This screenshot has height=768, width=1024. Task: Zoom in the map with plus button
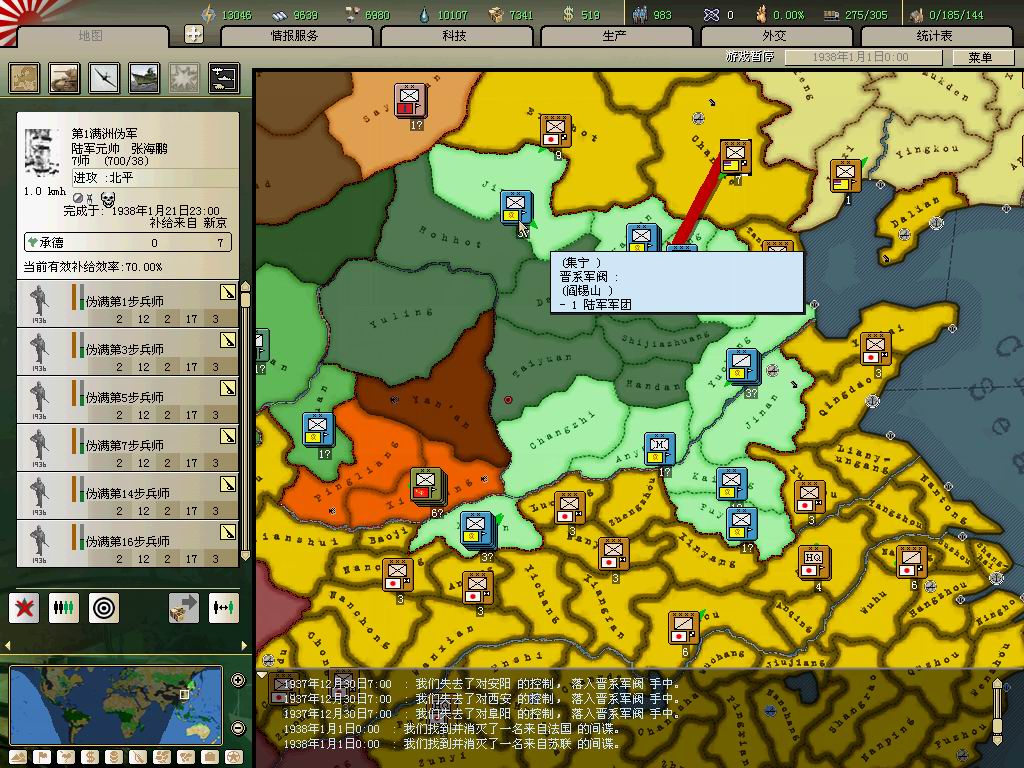click(x=238, y=680)
